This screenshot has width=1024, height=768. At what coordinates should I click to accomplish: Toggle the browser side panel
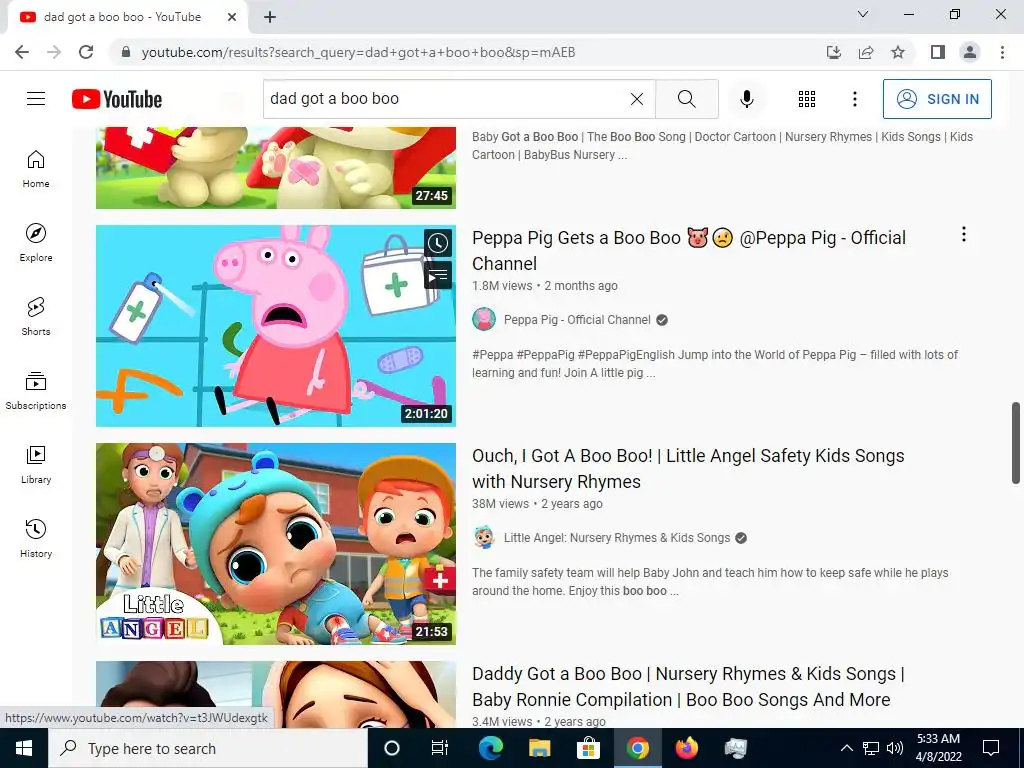tap(938, 52)
